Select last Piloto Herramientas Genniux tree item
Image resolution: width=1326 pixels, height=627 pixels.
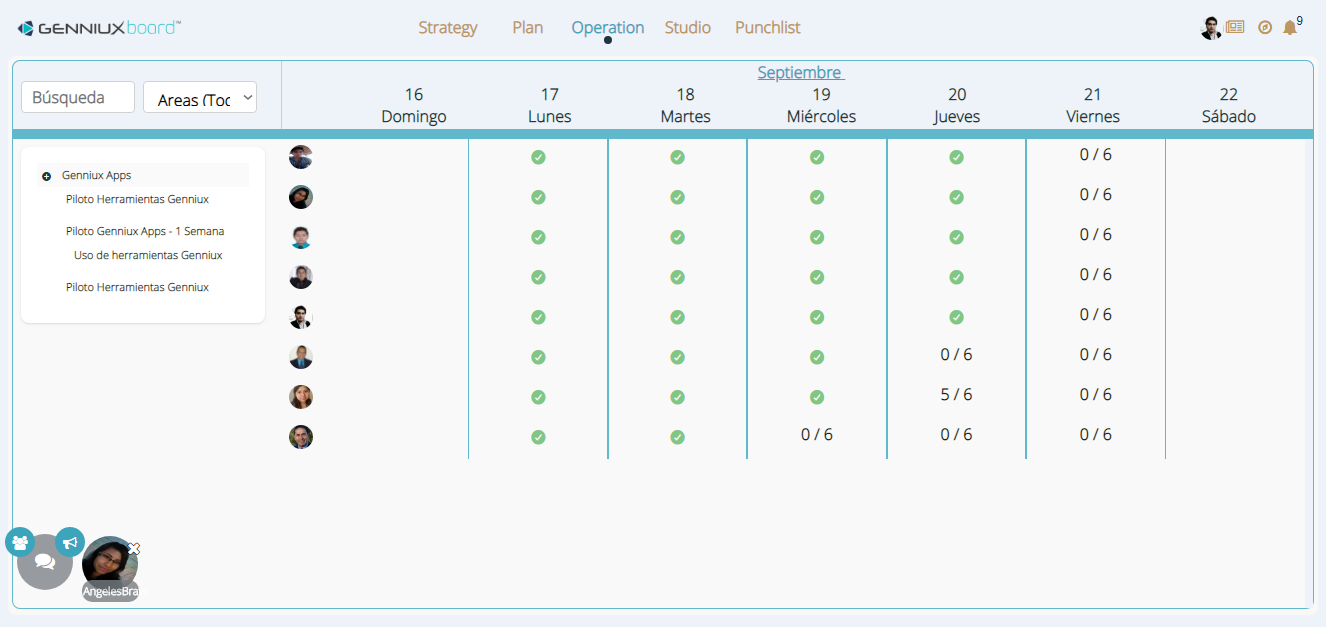point(137,287)
